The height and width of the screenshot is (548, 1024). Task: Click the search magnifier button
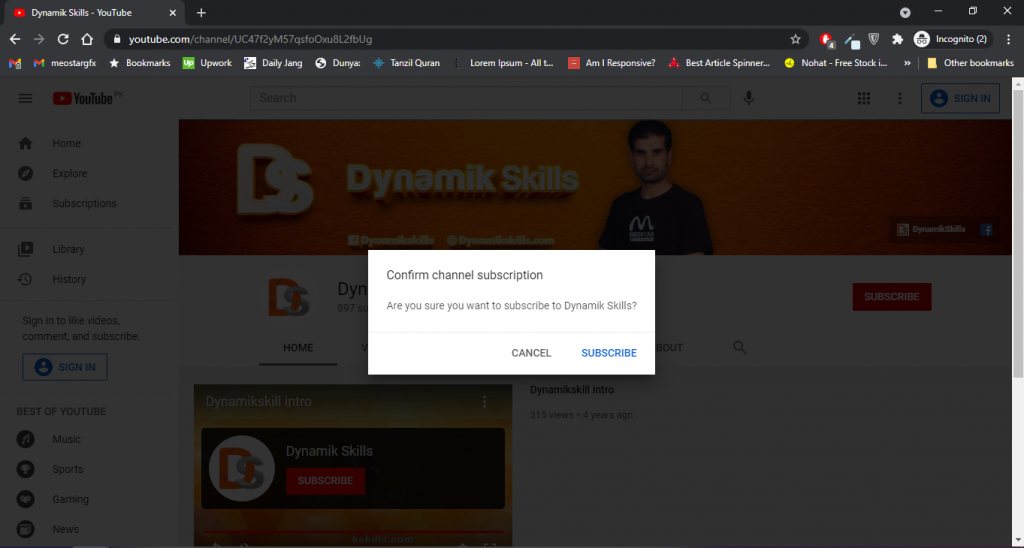[706, 98]
